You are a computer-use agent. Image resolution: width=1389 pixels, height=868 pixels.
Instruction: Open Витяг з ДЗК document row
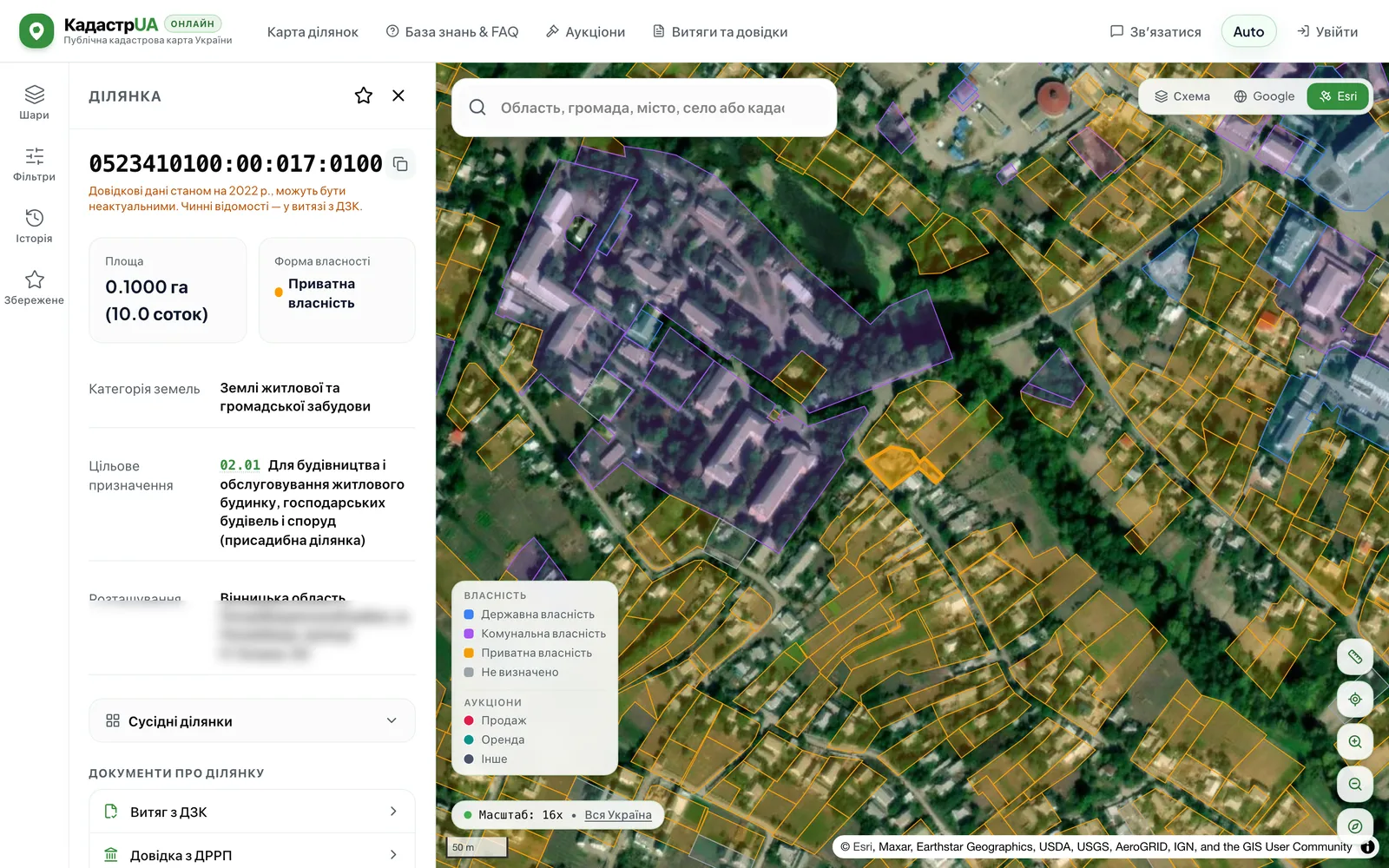252,812
